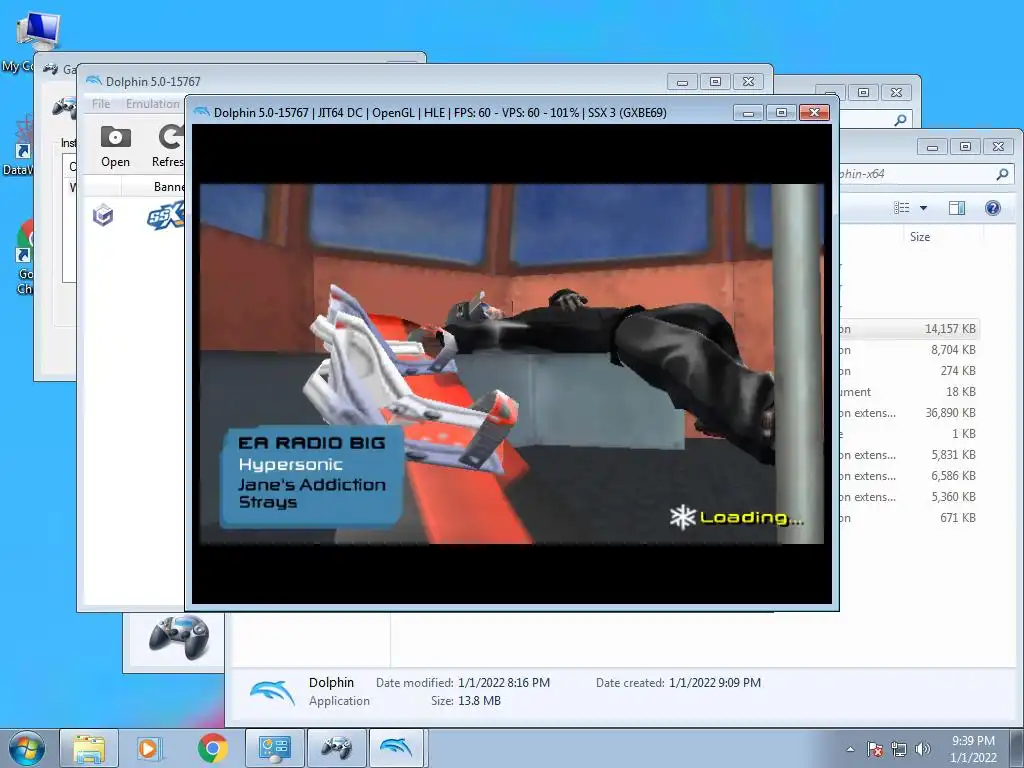Select the file sized 6,586 KB

click(909, 475)
